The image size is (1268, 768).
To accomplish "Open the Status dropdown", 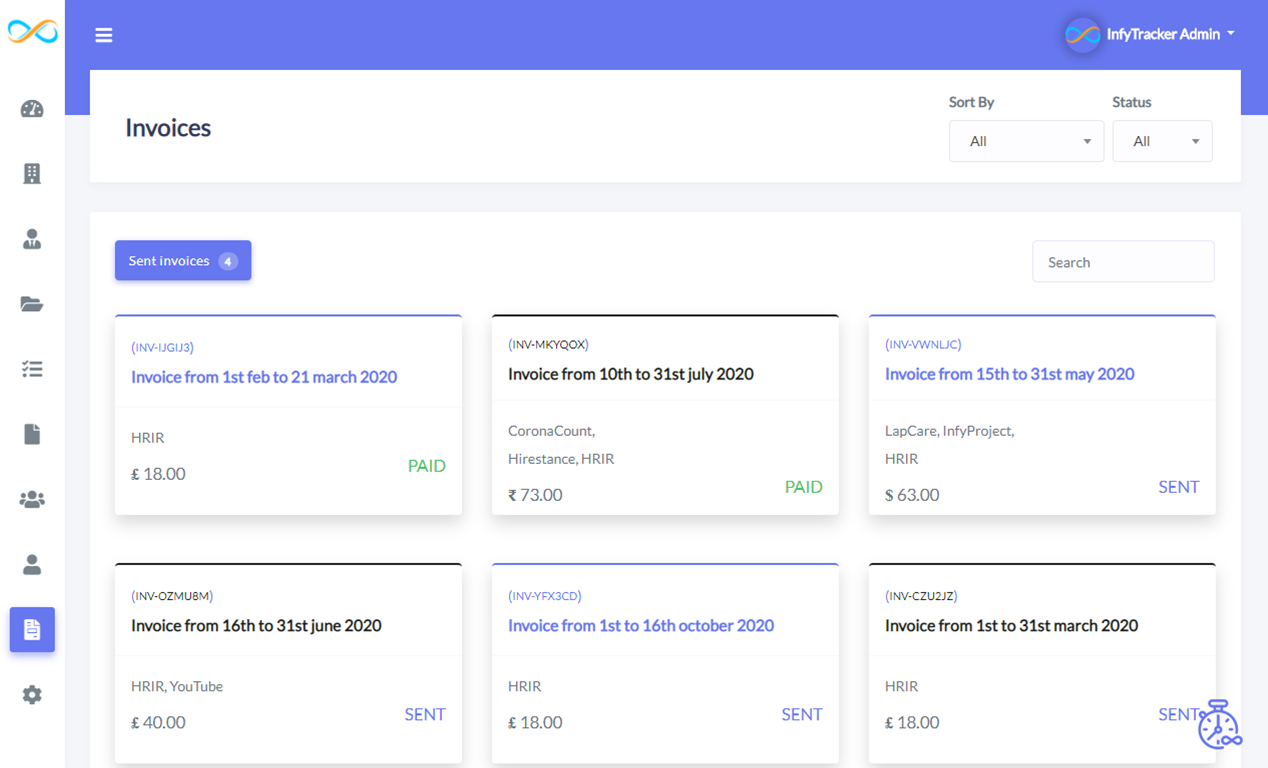I will tap(1162, 141).
